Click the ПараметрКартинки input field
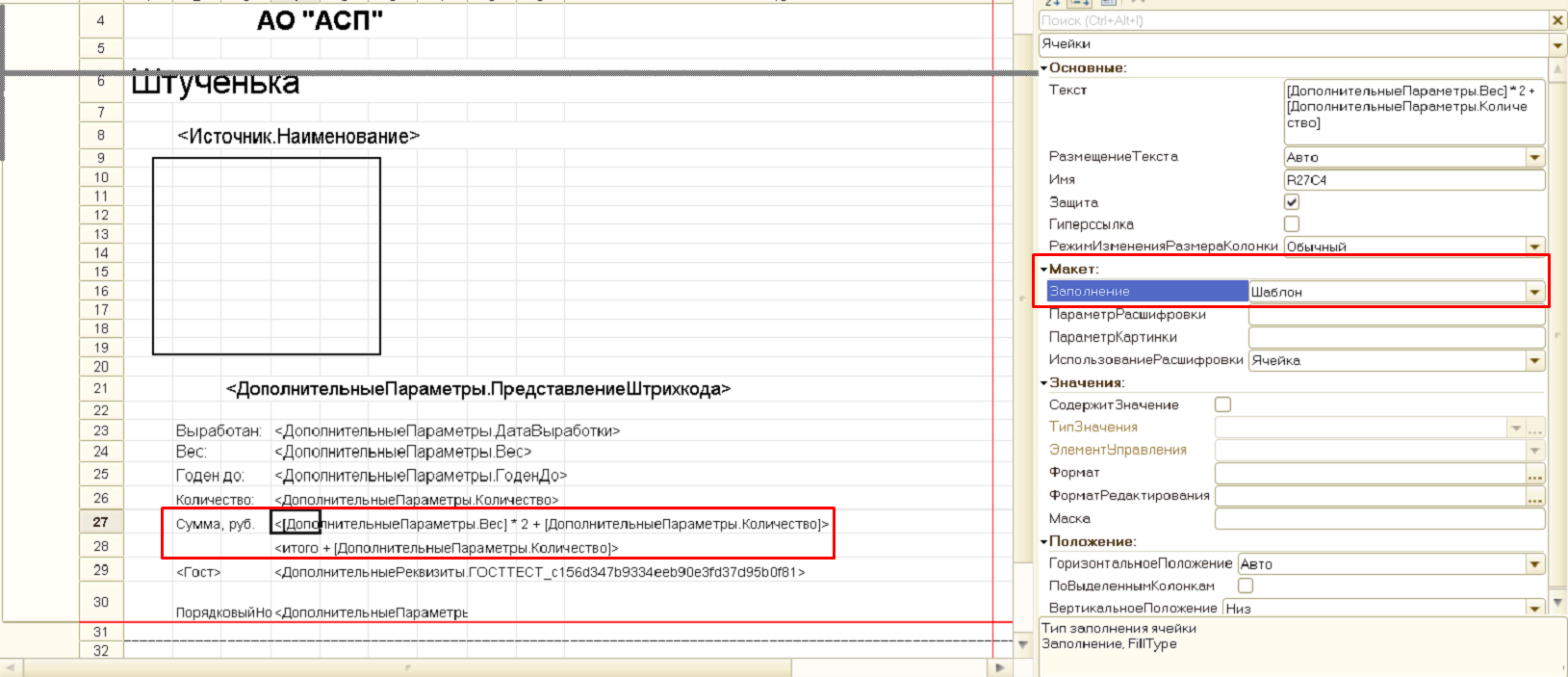This screenshot has width=1568, height=677. (x=1397, y=337)
